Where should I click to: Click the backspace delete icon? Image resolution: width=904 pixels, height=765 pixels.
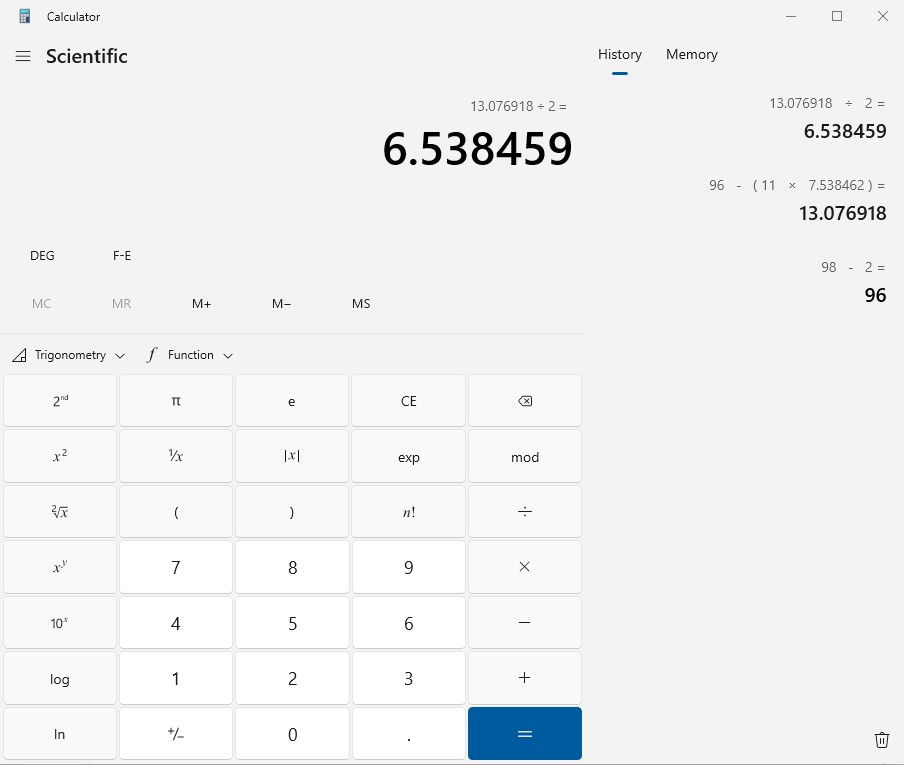coord(525,401)
